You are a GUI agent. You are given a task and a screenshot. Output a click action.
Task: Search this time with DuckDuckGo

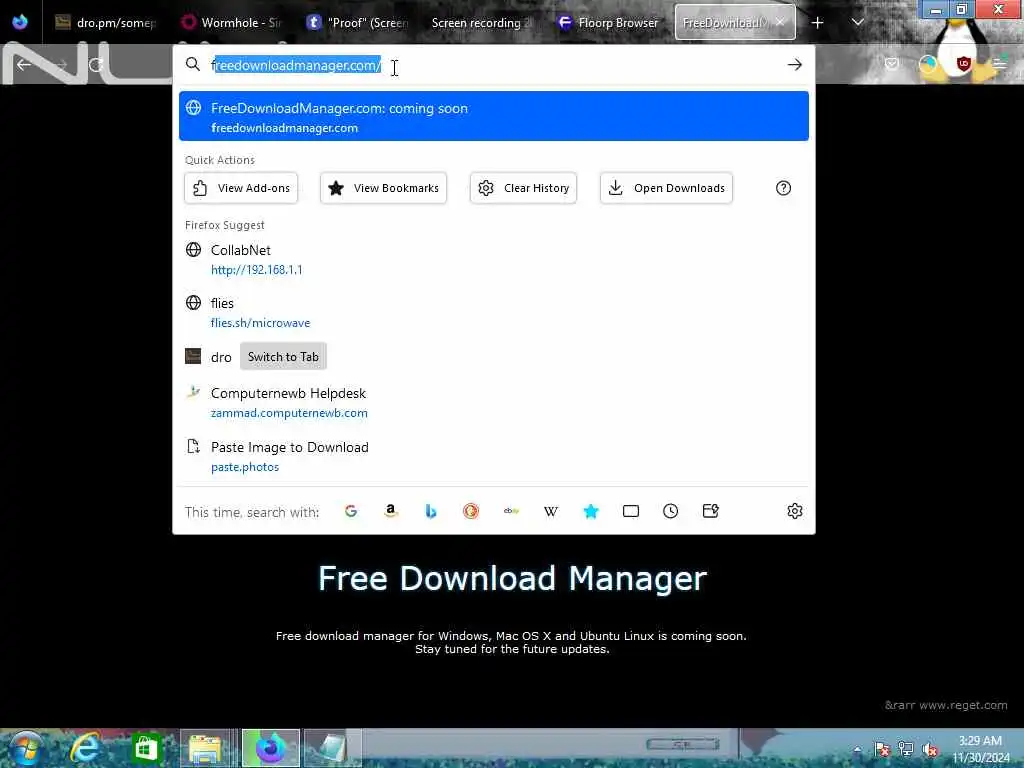coord(471,511)
